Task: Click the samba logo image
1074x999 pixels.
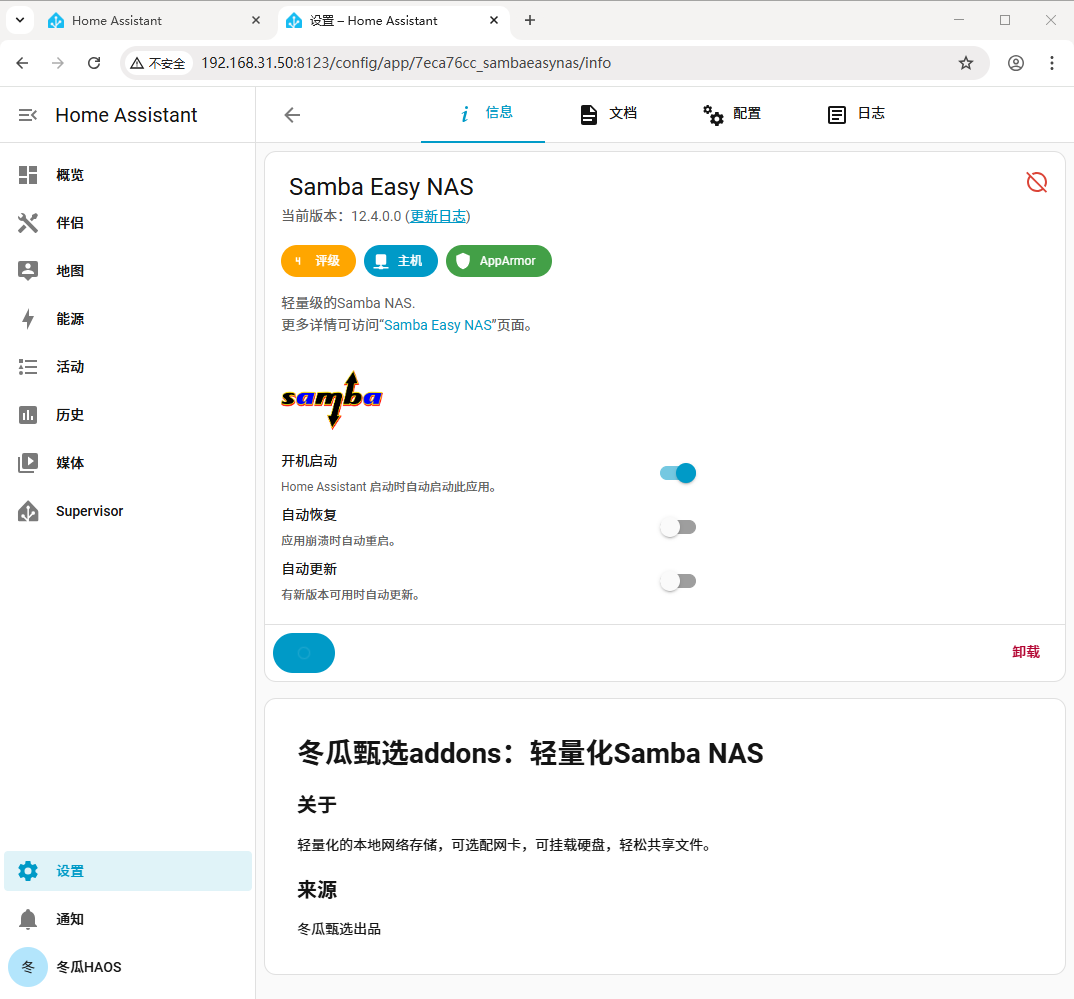Action: tap(332, 401)
